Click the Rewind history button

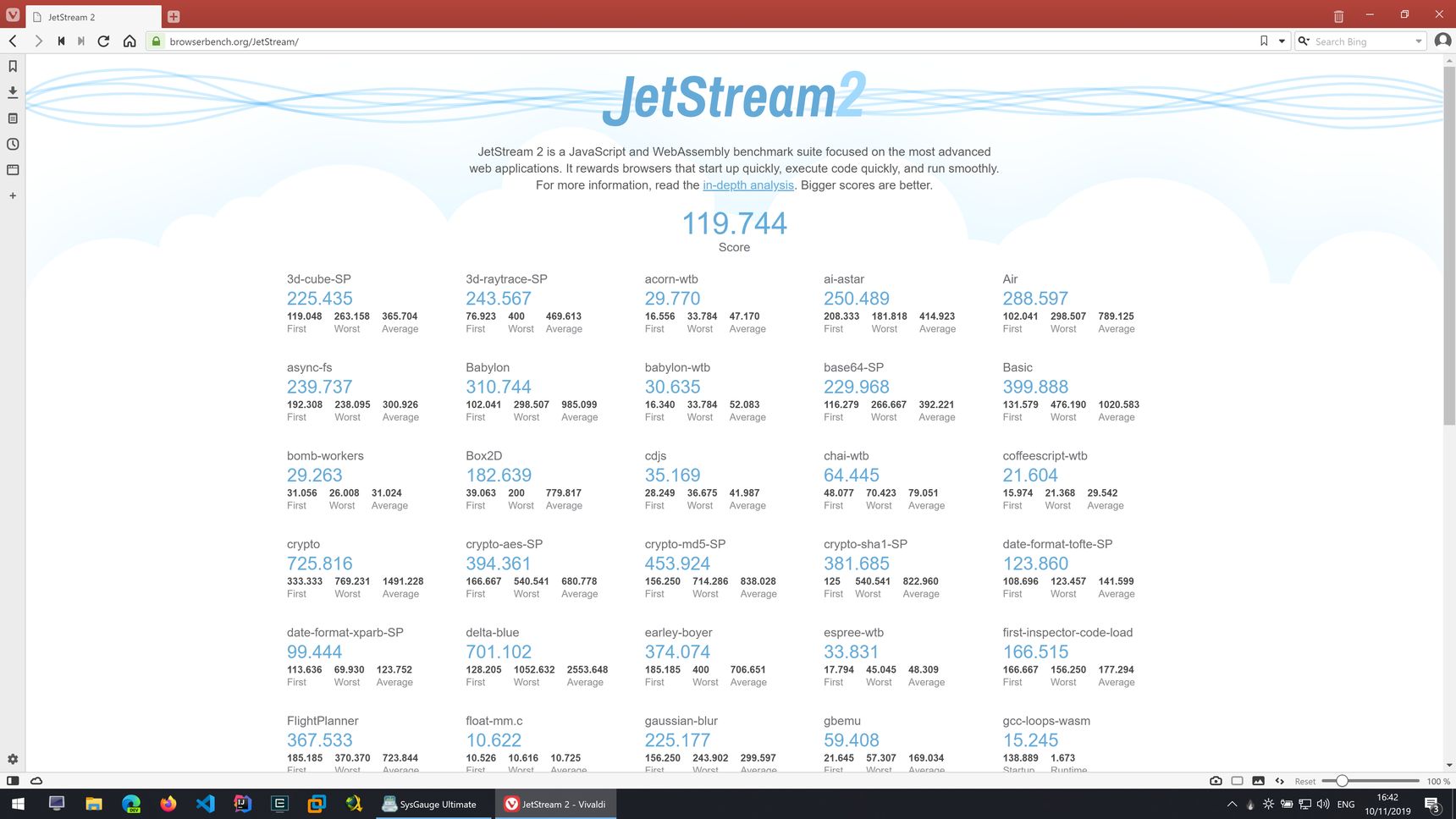(61, 41)
